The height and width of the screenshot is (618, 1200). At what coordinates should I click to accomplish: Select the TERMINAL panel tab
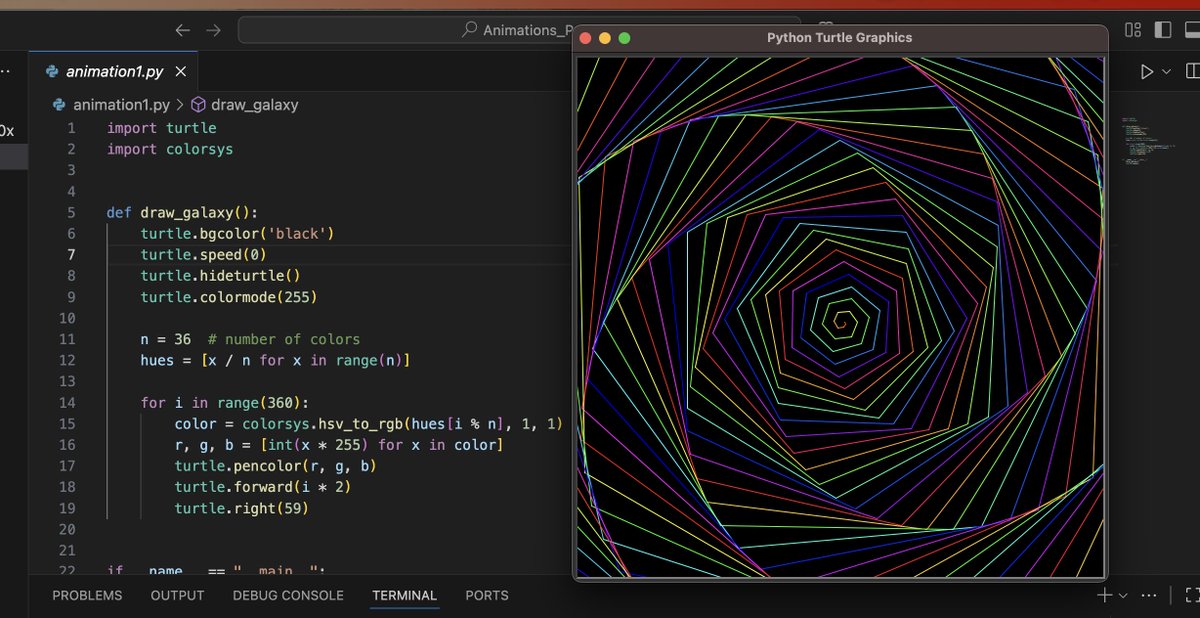click(404, 595)
